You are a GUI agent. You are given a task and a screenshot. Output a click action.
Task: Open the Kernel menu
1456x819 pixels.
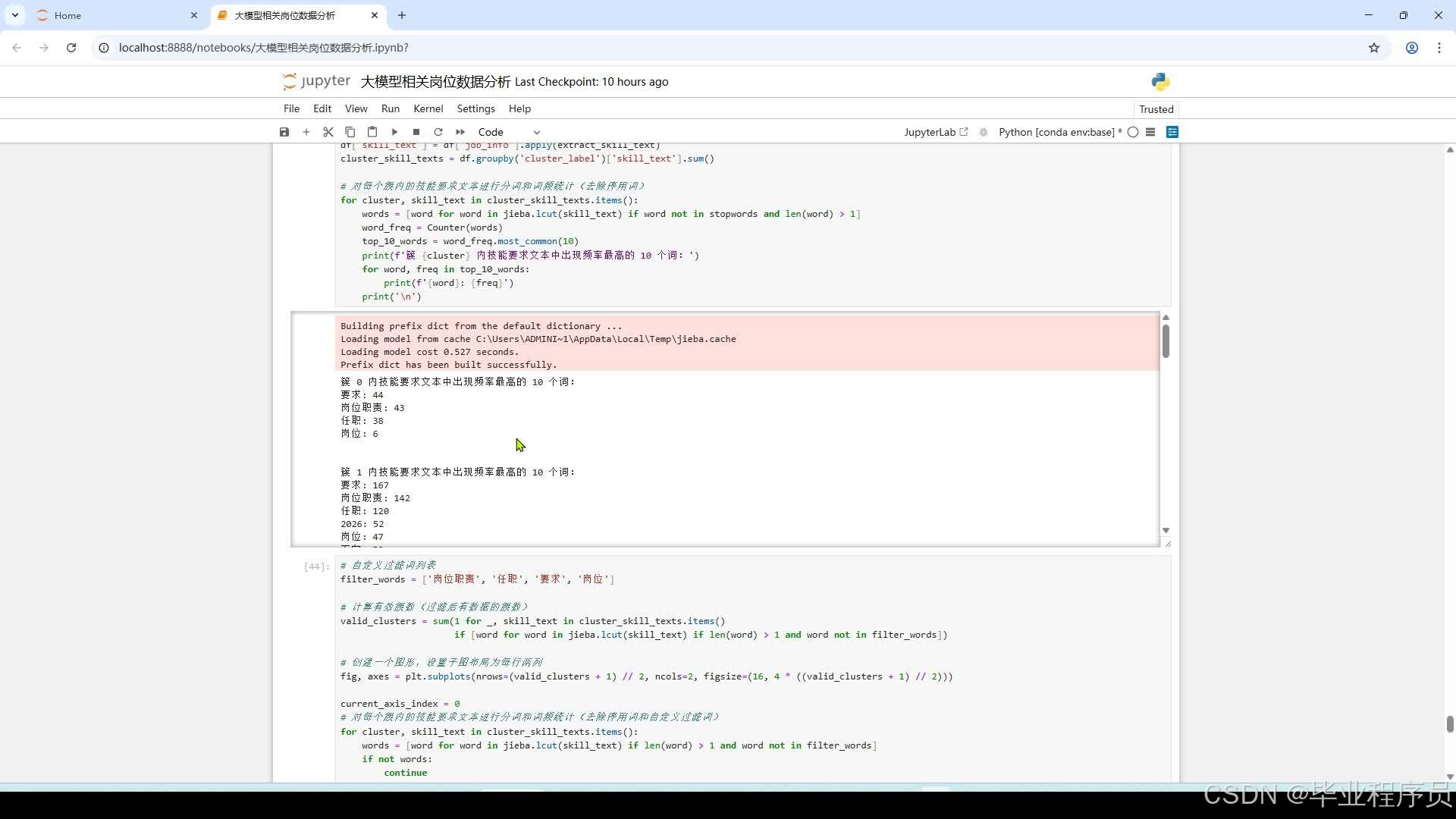[428, 108]
